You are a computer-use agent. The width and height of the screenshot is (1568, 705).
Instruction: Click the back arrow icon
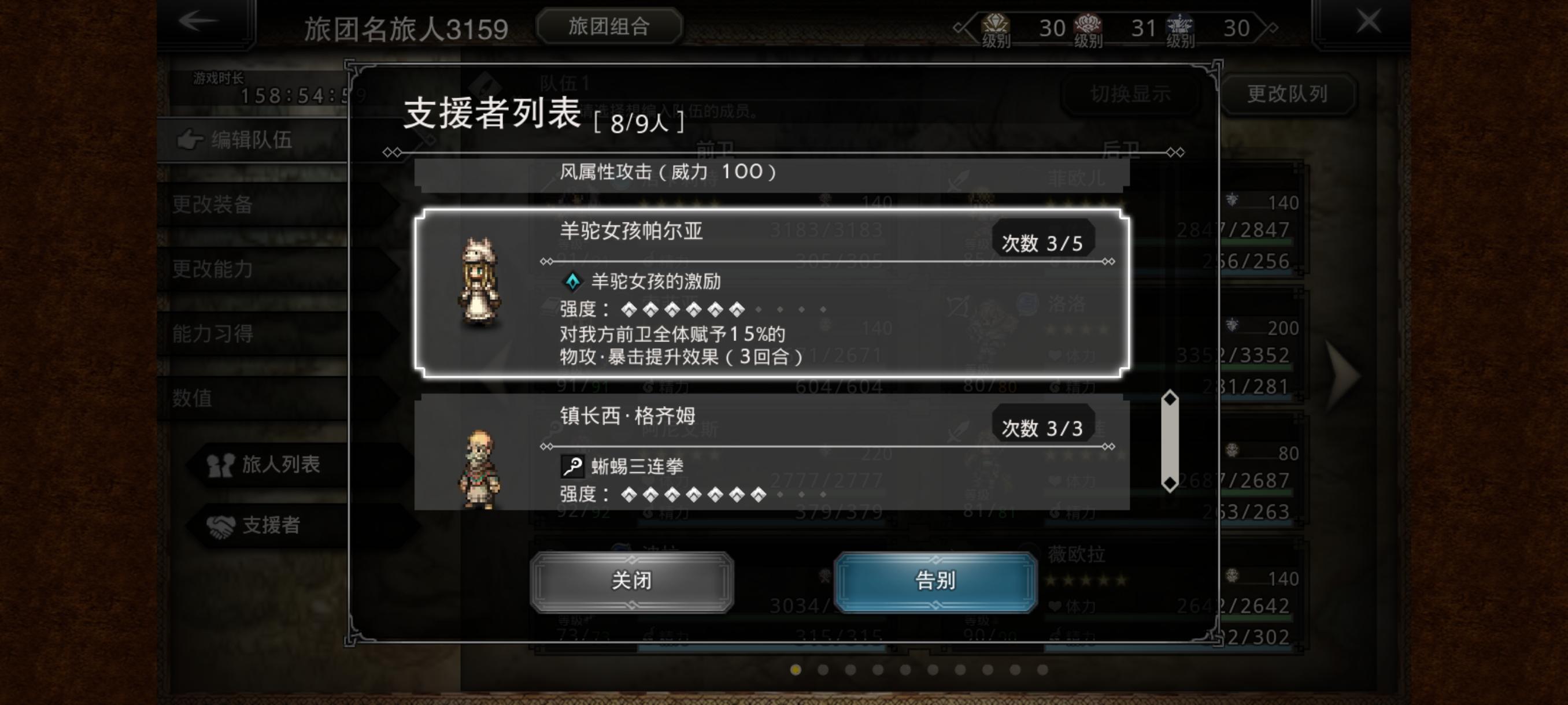pos(198,21)
